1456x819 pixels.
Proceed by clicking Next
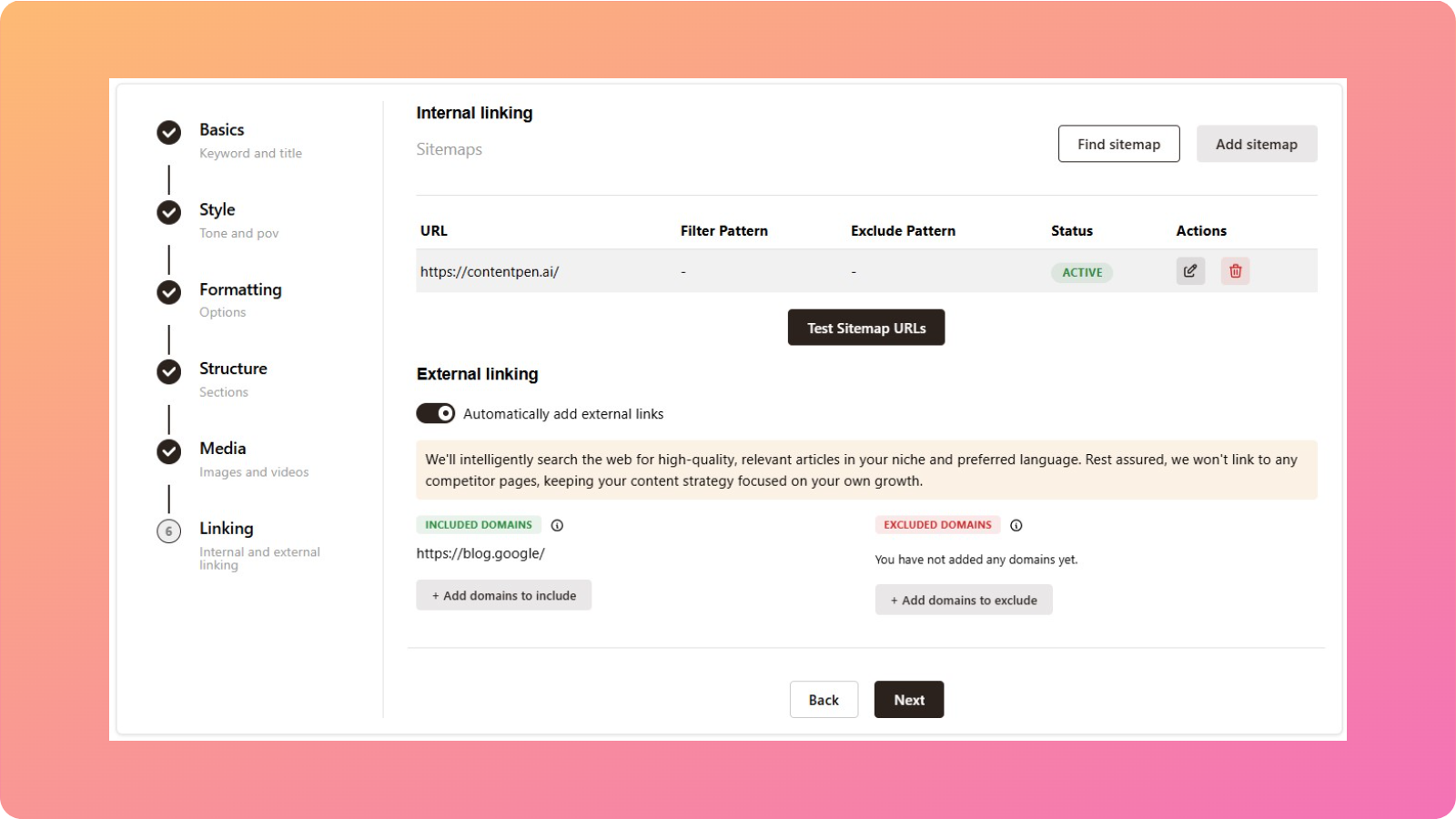point(908,699)
